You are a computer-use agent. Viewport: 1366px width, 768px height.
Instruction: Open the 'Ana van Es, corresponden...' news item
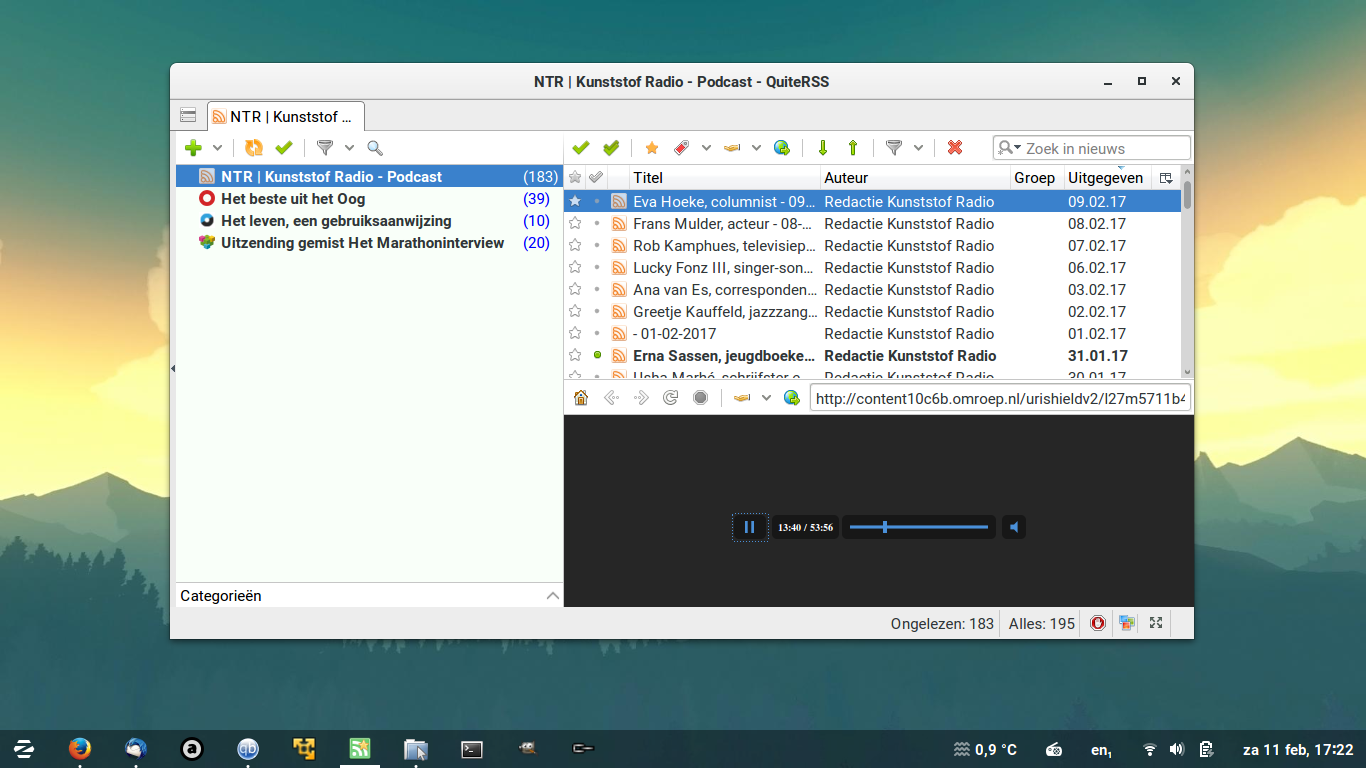pyautogui.click(x=725, y=289)
